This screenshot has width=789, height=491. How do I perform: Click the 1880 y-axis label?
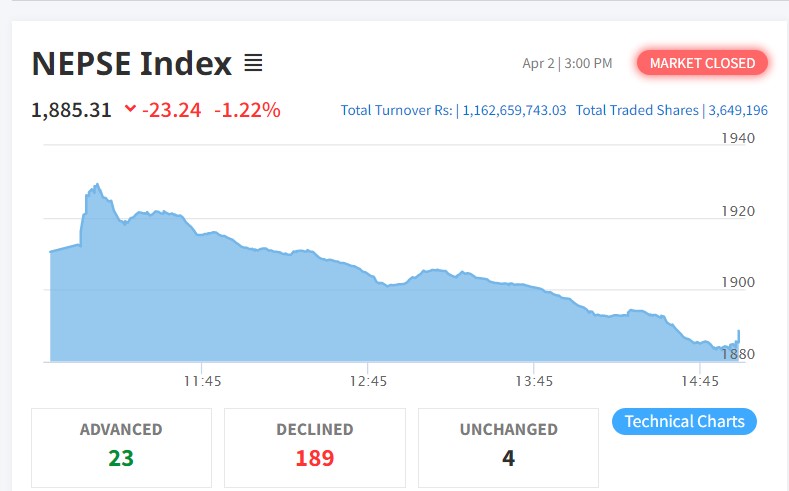click(737, 353)
